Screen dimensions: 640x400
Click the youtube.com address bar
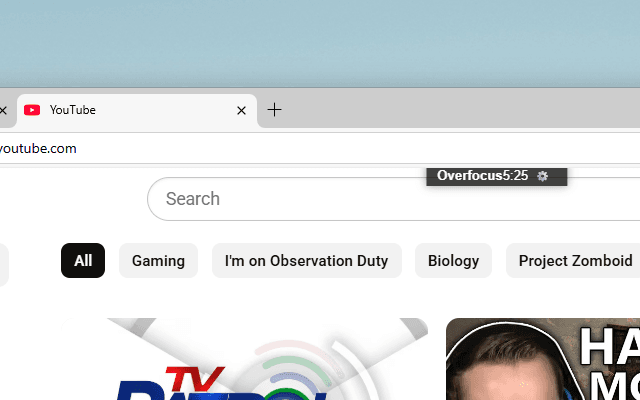coord(318,149)
